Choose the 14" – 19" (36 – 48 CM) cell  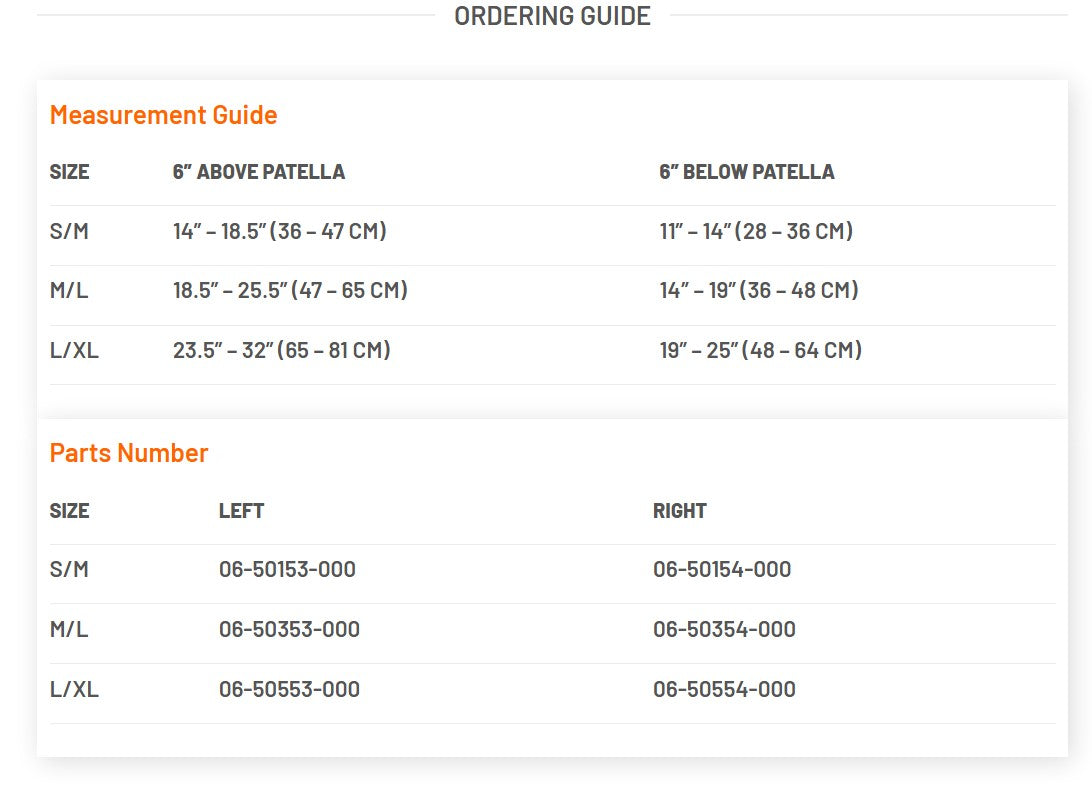click(758, 291)
